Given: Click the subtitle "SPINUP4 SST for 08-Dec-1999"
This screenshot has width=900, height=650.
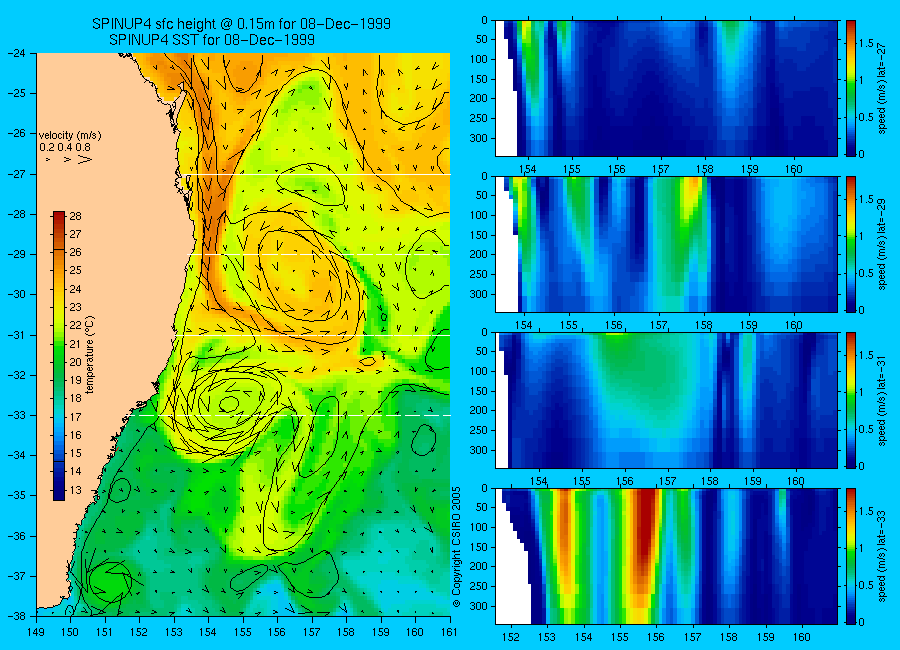Looking at the screenshot, I should (x=212, y=40).
